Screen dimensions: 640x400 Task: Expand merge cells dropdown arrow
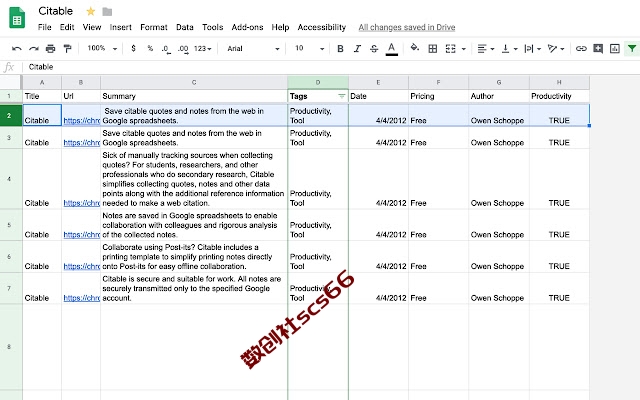(463, 49)
